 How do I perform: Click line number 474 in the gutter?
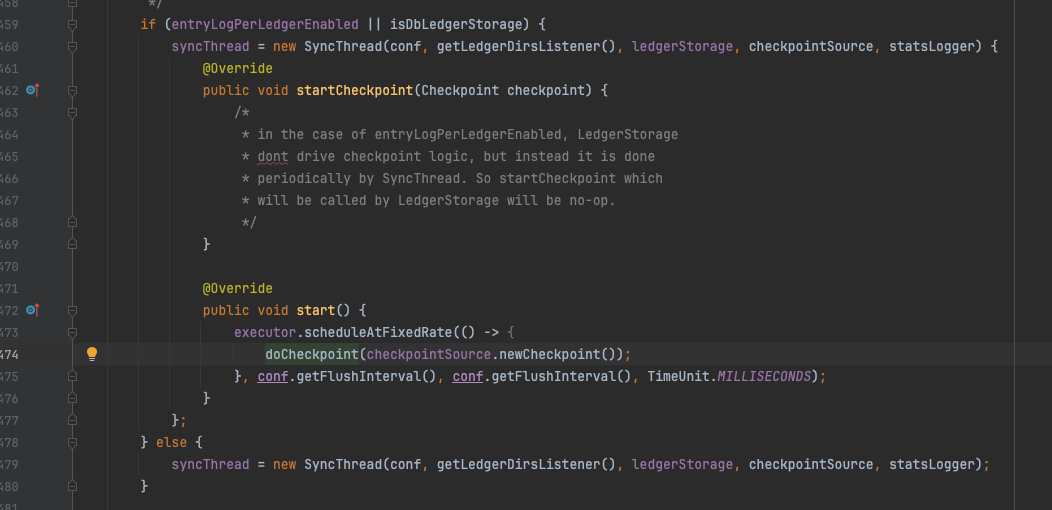[9, 354]
